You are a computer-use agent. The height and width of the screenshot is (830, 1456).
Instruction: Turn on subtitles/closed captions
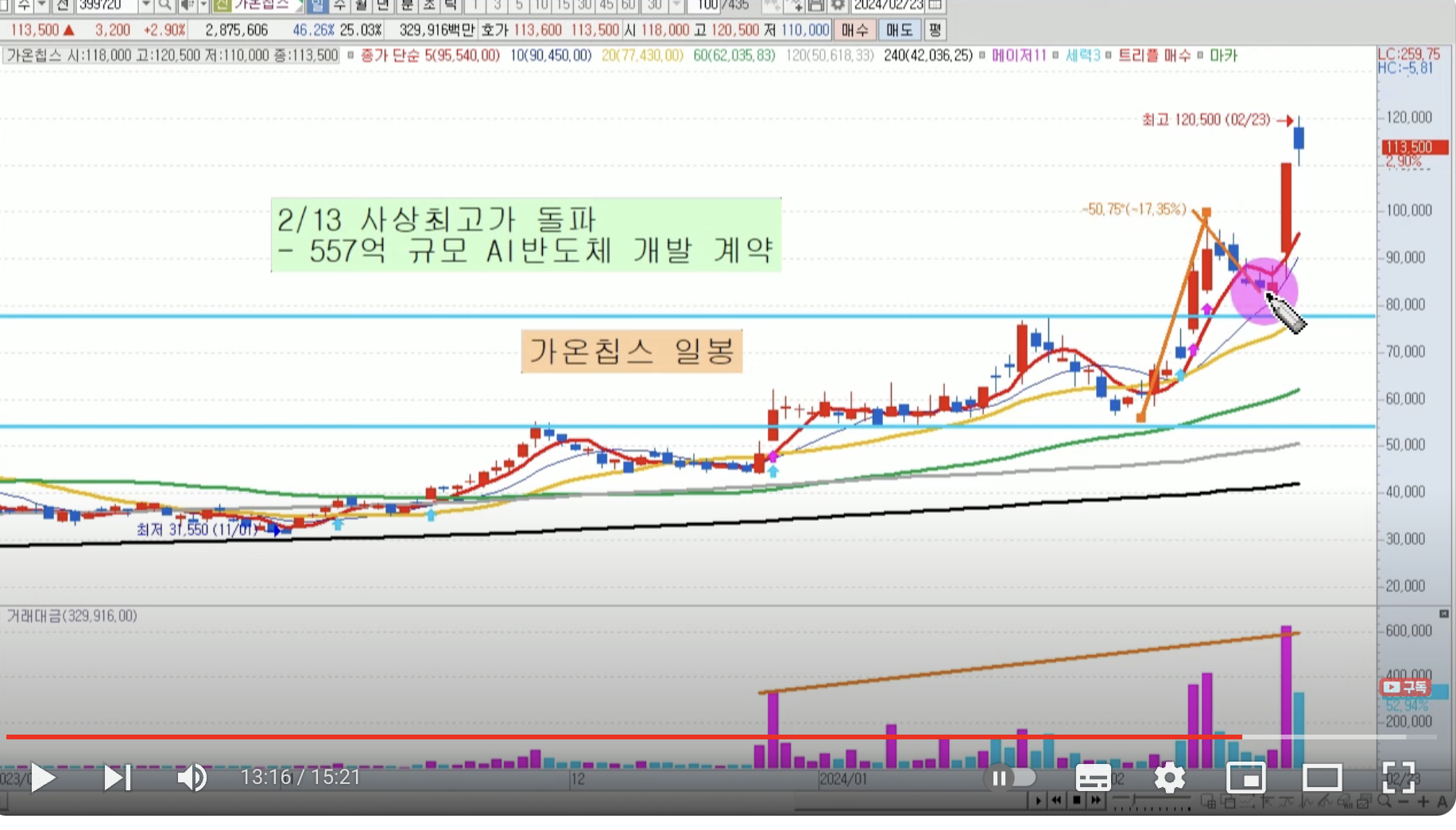(x=1093, y=778)
